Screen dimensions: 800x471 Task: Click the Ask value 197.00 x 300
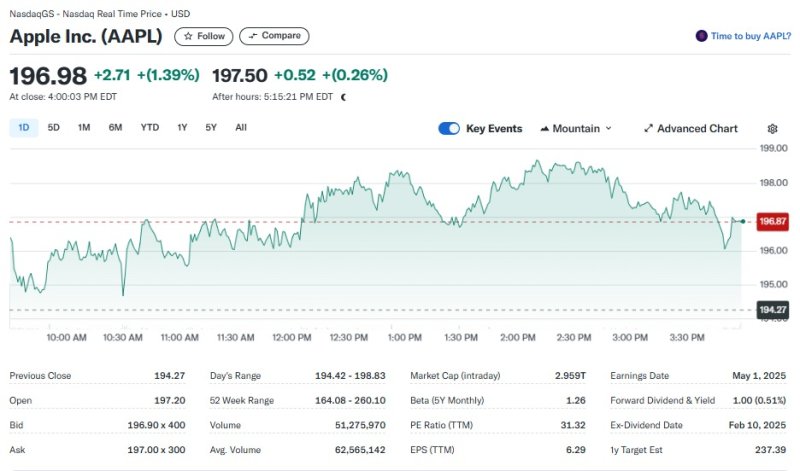pos(156,450)
